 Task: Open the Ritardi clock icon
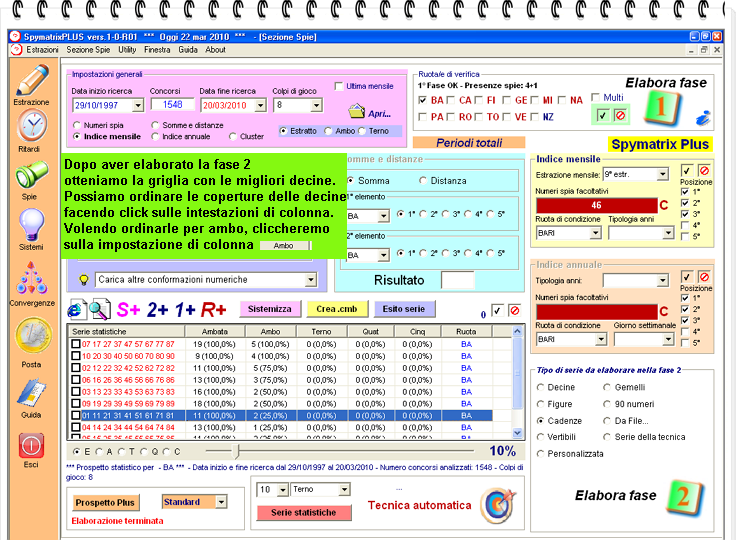[32, 125]
